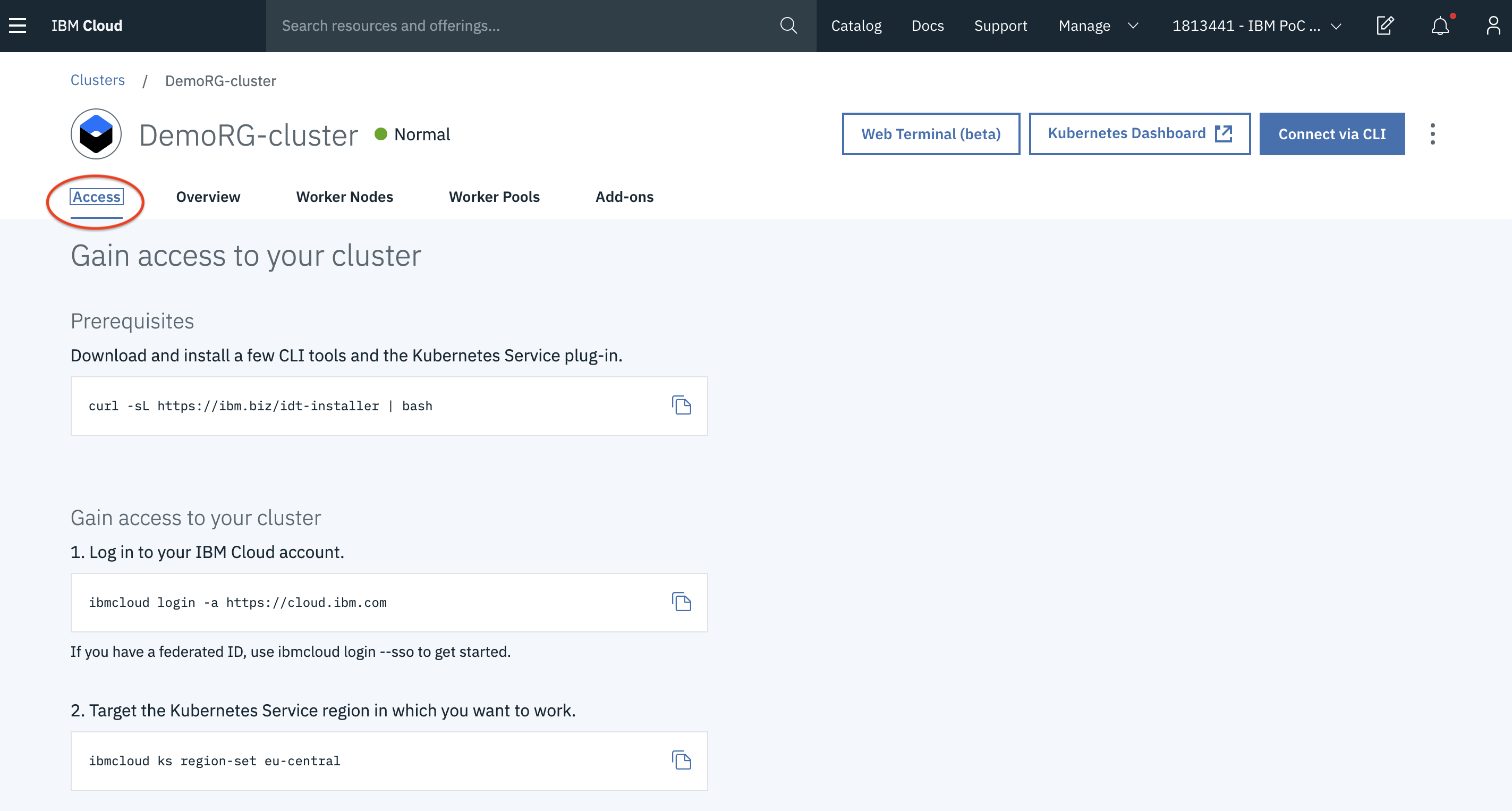Click Connect via CLI button
Viewport: 1512px width, 811px height.
pyautogui.click(x=1332, y=134)
